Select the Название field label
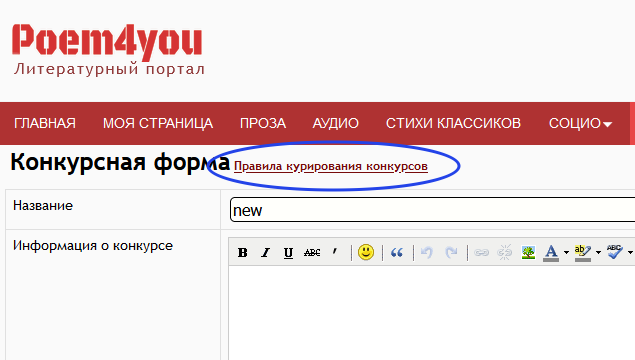 tap(43, 206)
